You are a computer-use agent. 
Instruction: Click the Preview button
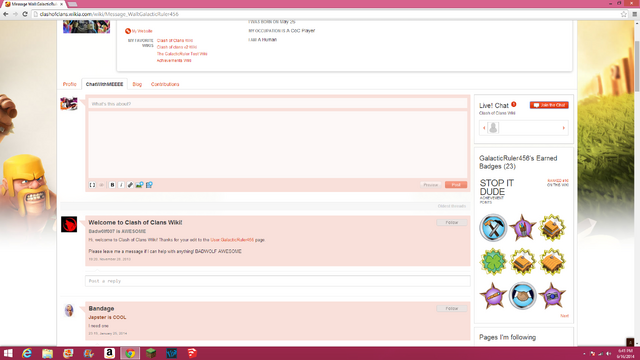pos(431,185)
